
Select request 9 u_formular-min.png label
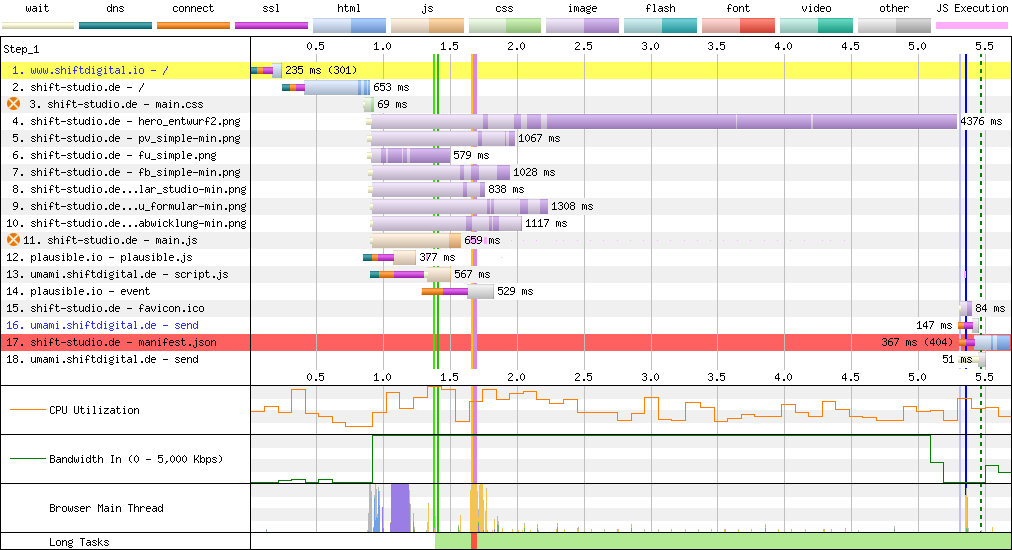(x=129, y=206)
